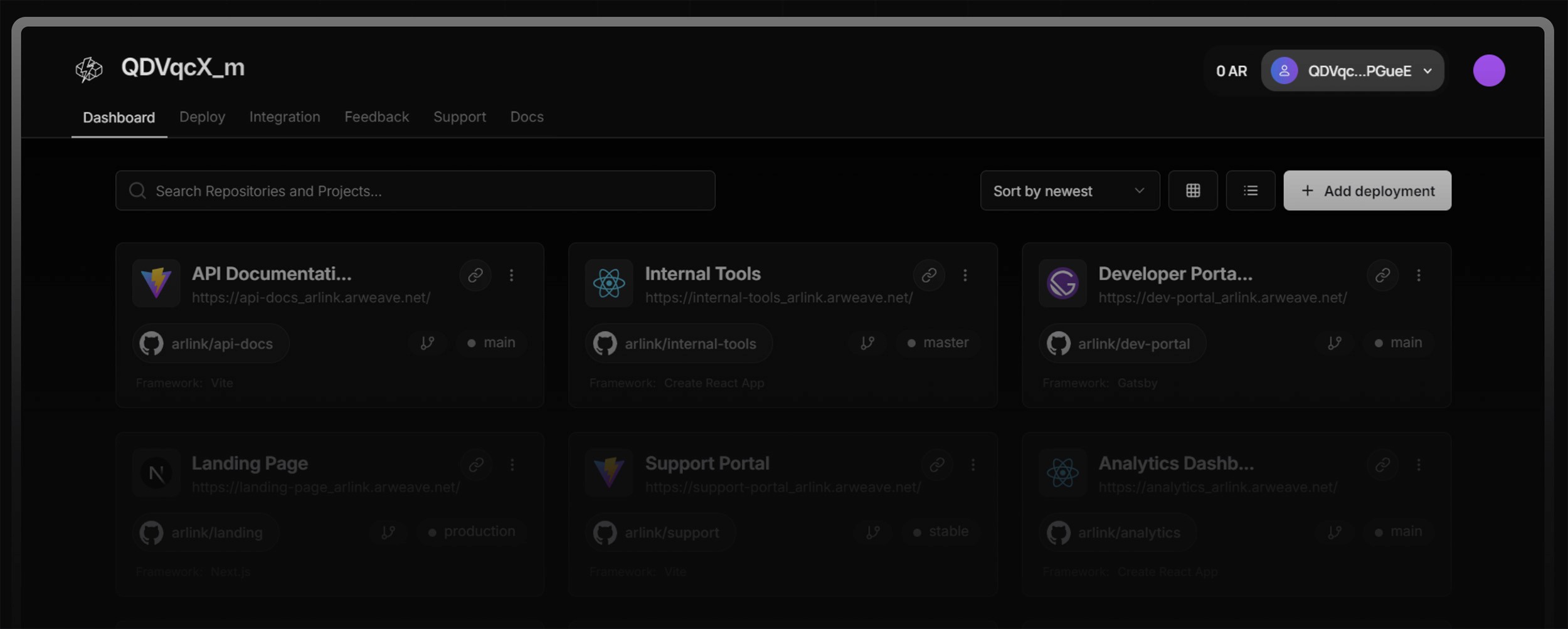Click the purple profile avatar circle

(x=1488, y=70)
